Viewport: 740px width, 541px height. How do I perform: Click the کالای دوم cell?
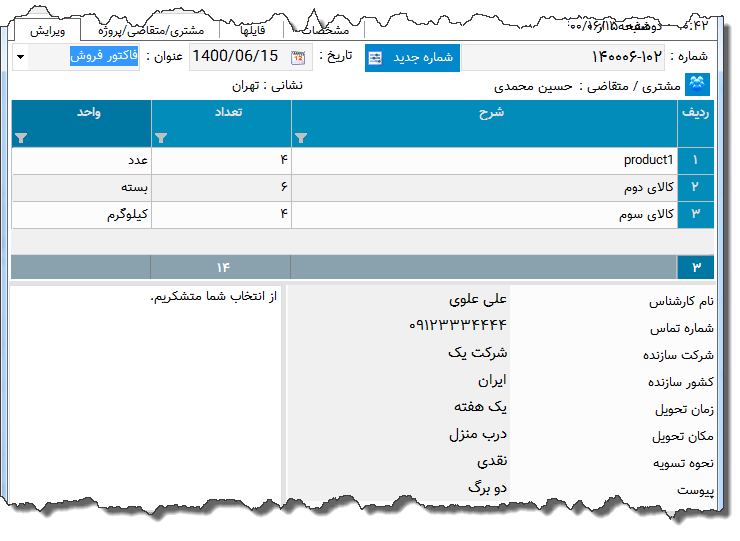tap(485, 187)
